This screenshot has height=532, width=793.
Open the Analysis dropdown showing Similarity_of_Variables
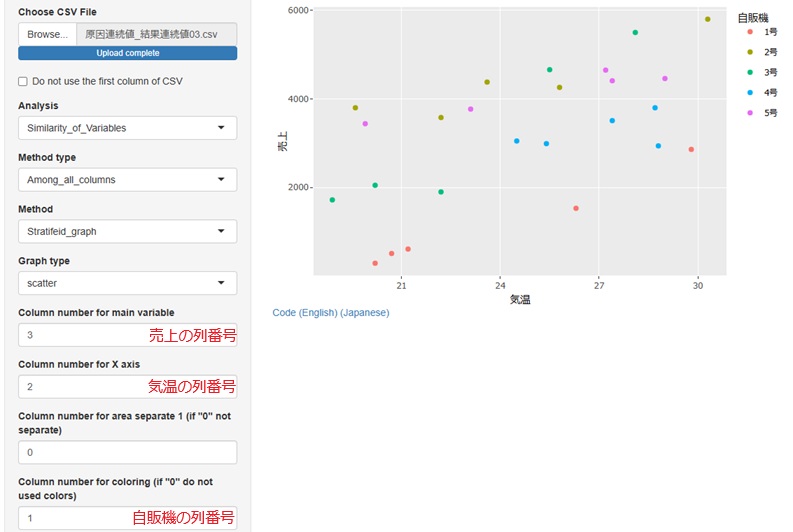coord(127,128)
